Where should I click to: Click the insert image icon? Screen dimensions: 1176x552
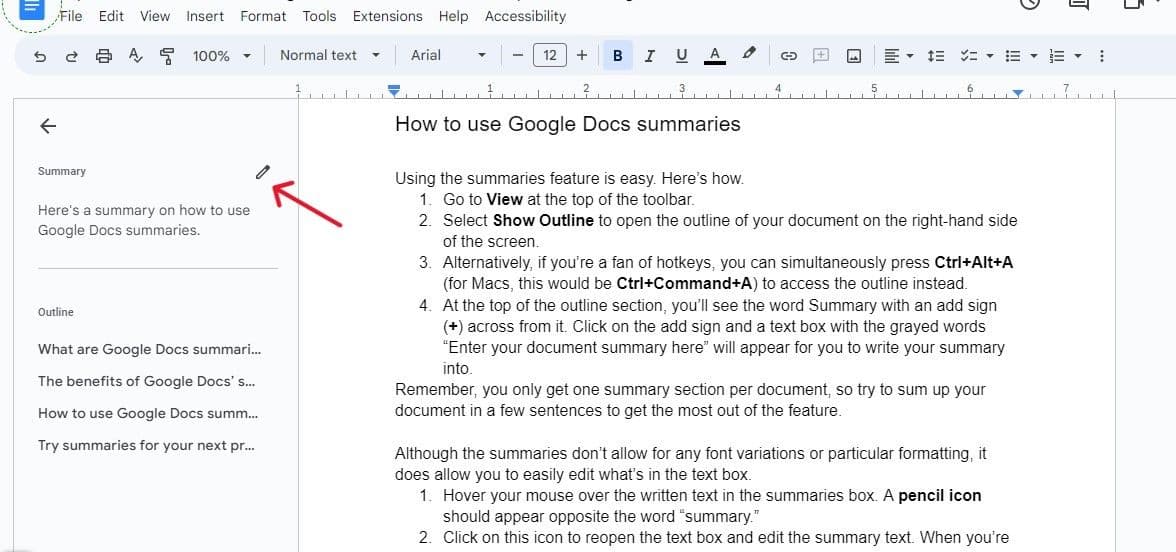pos(854,56)
